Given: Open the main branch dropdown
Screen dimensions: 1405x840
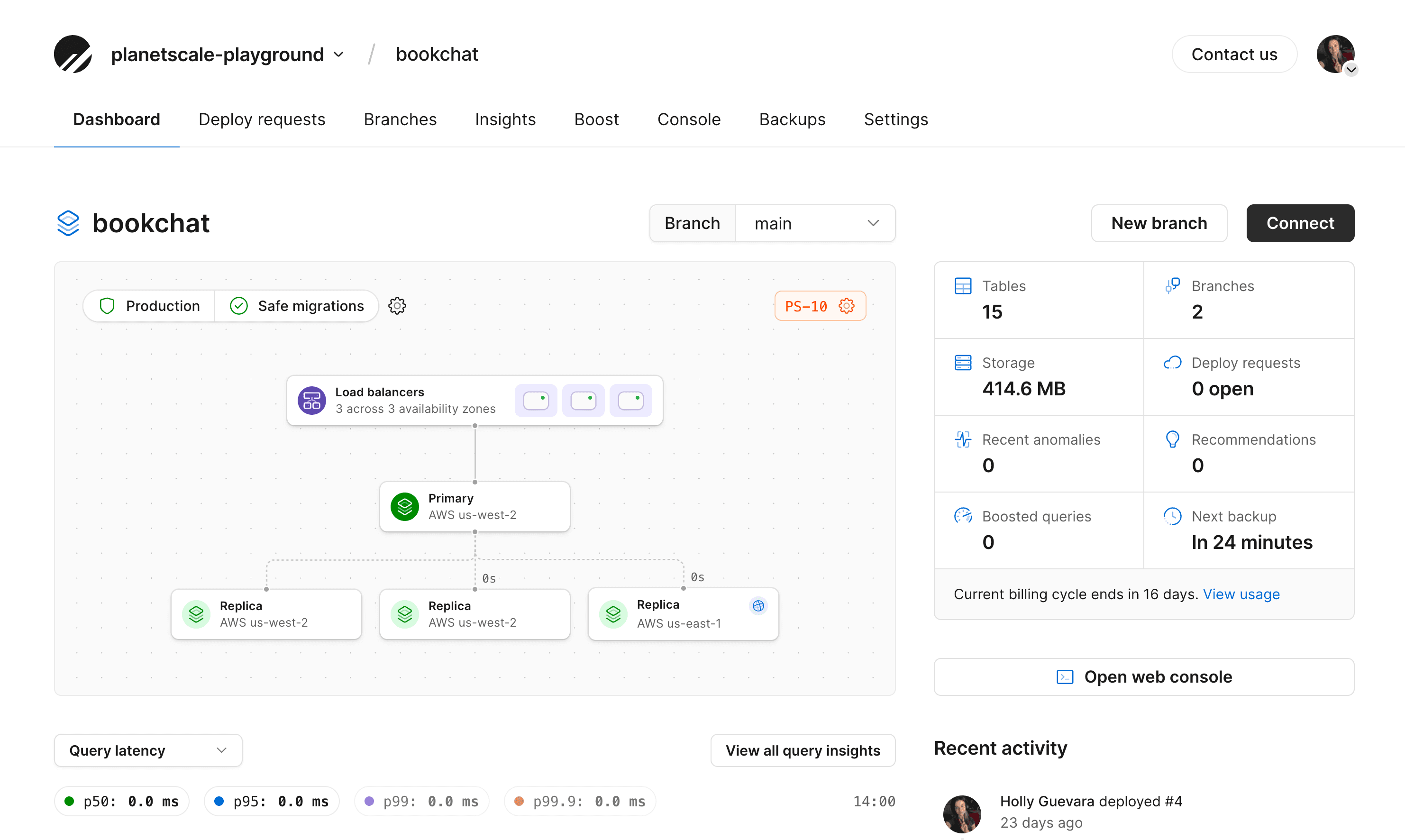Looking at the screenshot, I should coord(815,223).
